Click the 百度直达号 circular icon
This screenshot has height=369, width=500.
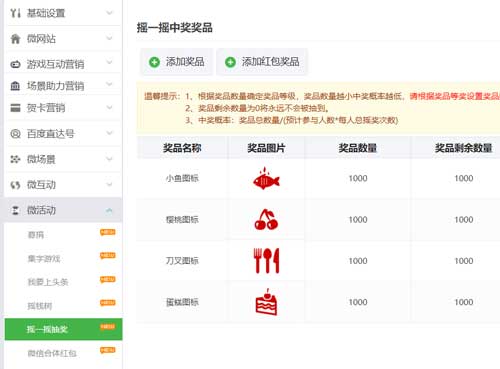pos(15,134)
